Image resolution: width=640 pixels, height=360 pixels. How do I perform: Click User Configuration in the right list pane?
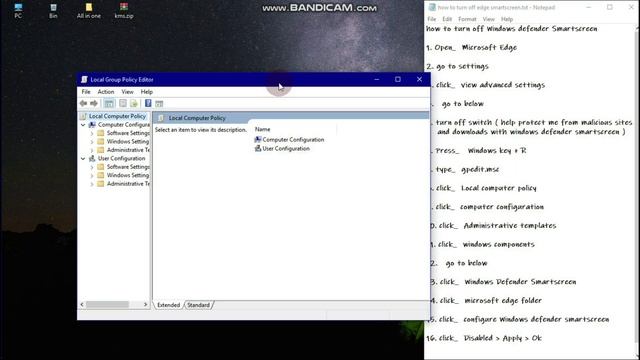[282, 149]
